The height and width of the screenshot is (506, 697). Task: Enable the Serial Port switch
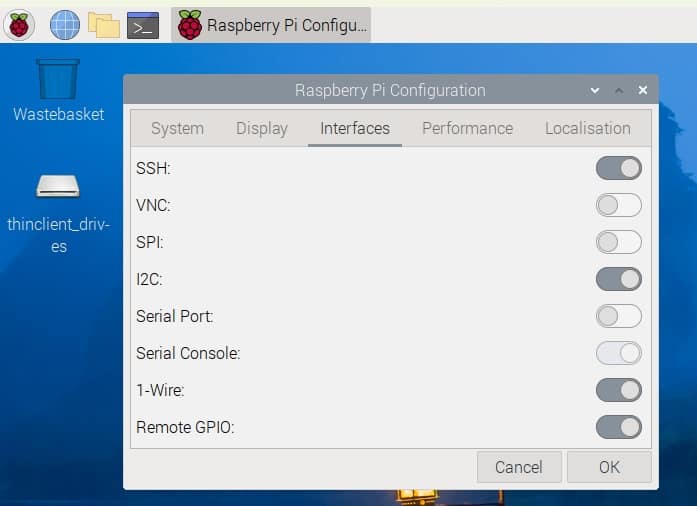click(618, 316)
